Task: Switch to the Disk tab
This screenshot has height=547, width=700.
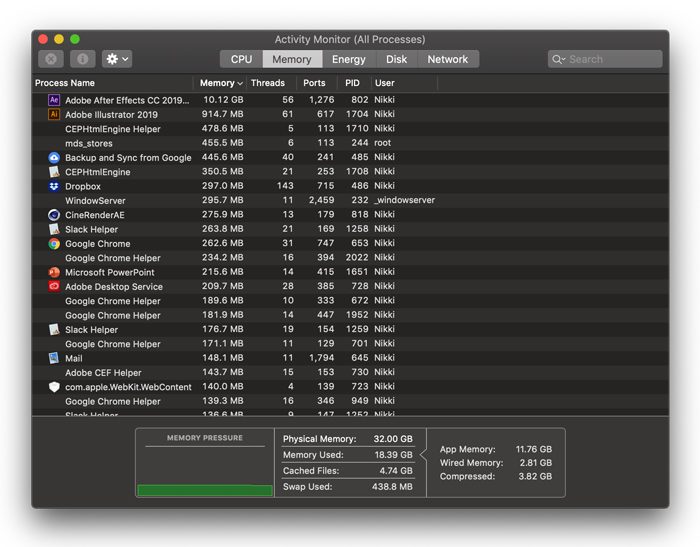Action: point(396,59)
